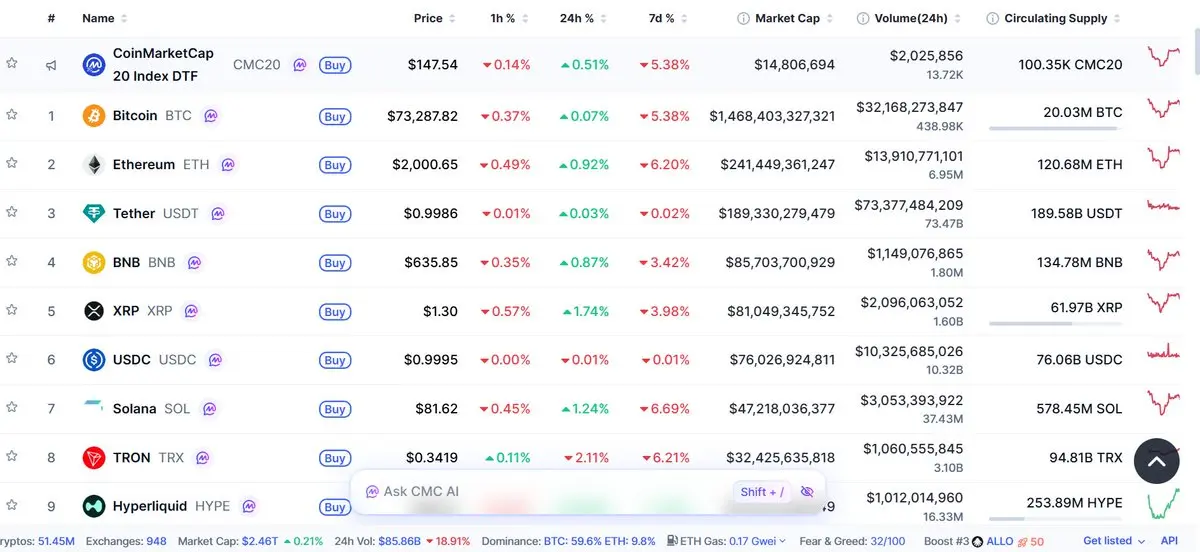Click the BNB logo icon

click(94, 263)
